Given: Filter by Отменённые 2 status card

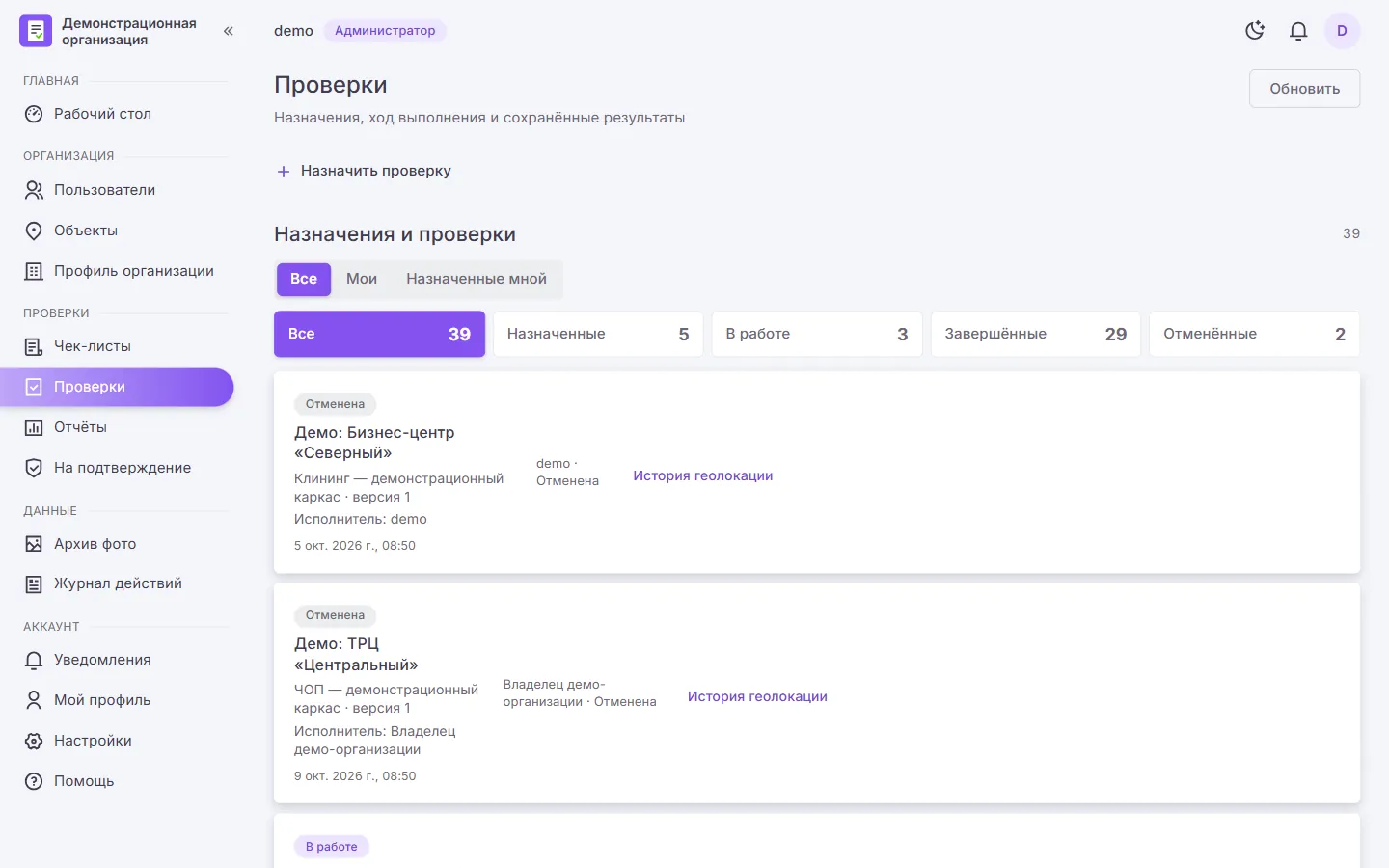Looking at the screenshot, I should tap(1254, 334).
